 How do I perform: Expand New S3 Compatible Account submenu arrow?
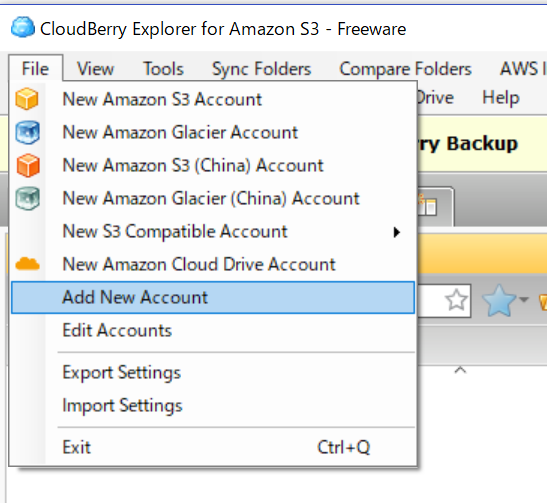[396, 232]
